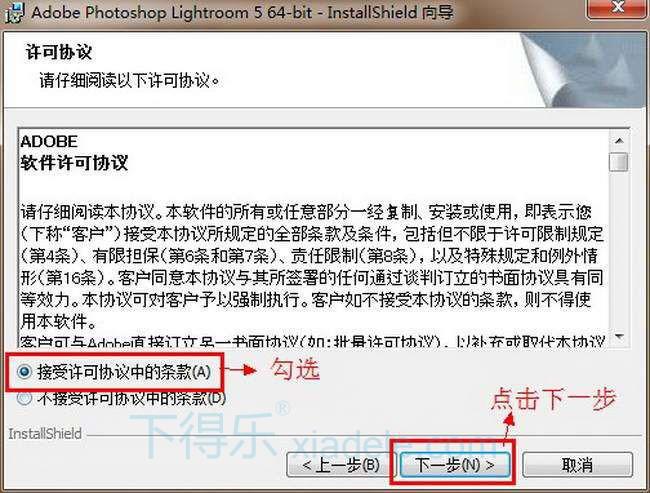650x493 pixels.
Task: Click the 不接受许可协议中的条款 label text
Action: pos(131,398)
